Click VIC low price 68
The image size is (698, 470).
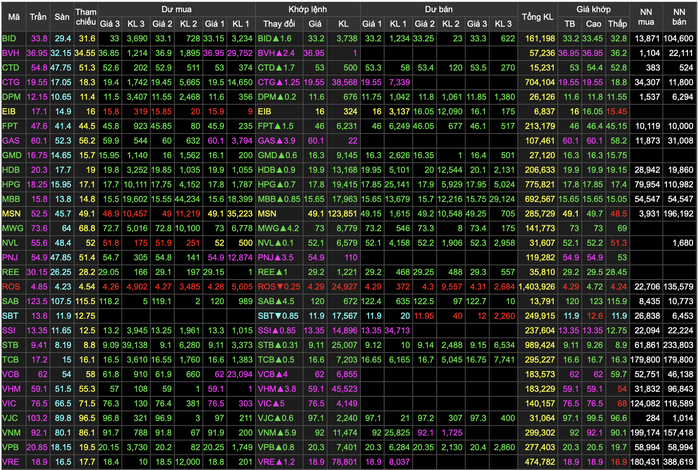[622, 404]
